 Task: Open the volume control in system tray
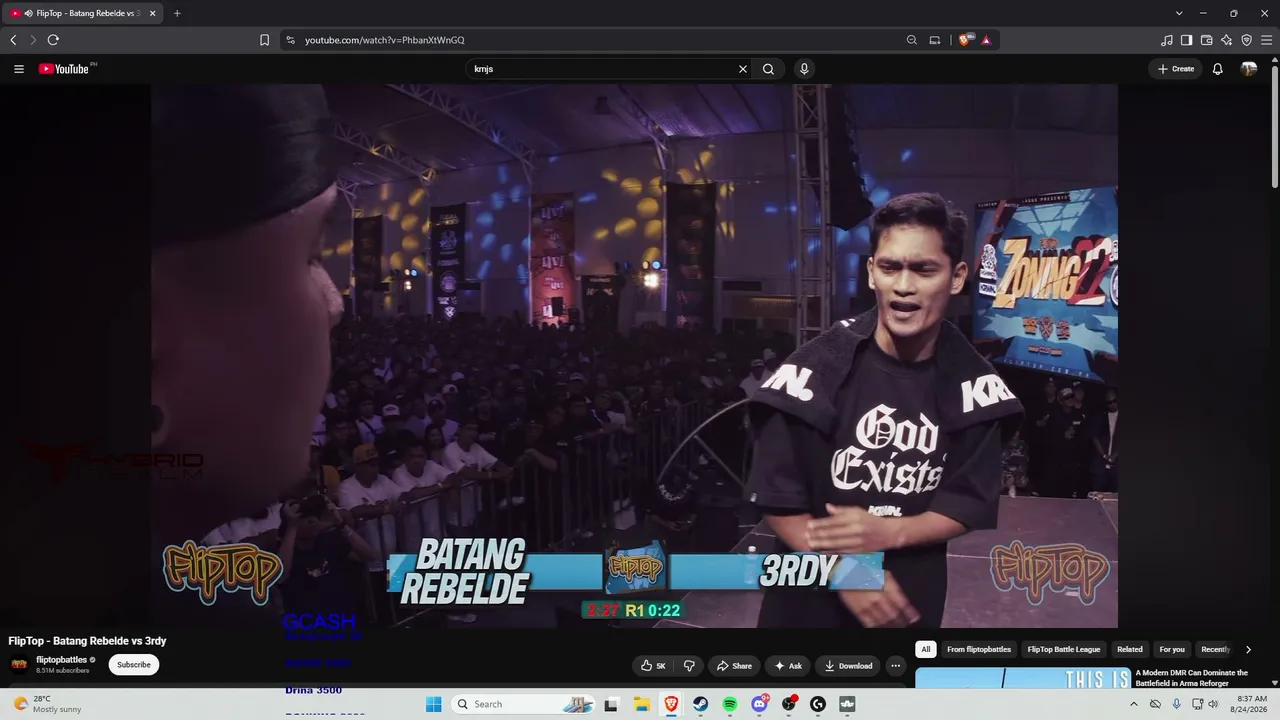[1213, 704]
